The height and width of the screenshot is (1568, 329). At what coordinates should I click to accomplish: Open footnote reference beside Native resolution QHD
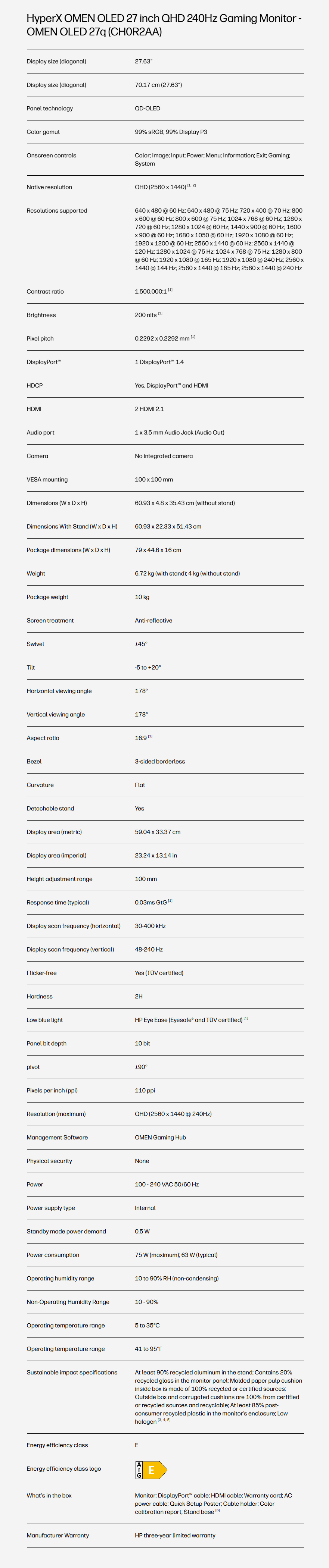click(191, 185)
